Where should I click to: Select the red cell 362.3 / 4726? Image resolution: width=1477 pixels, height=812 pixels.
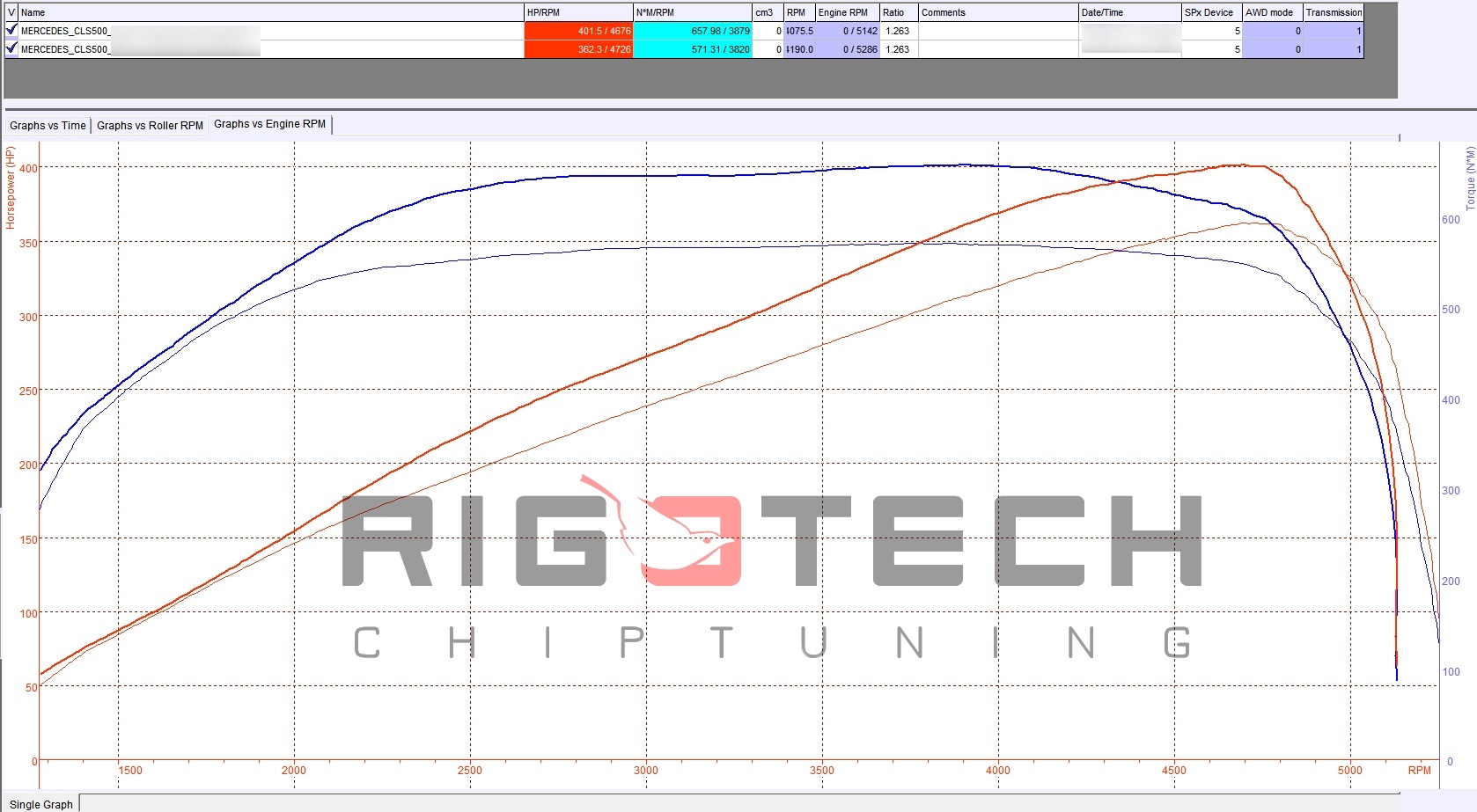[578, 49]
